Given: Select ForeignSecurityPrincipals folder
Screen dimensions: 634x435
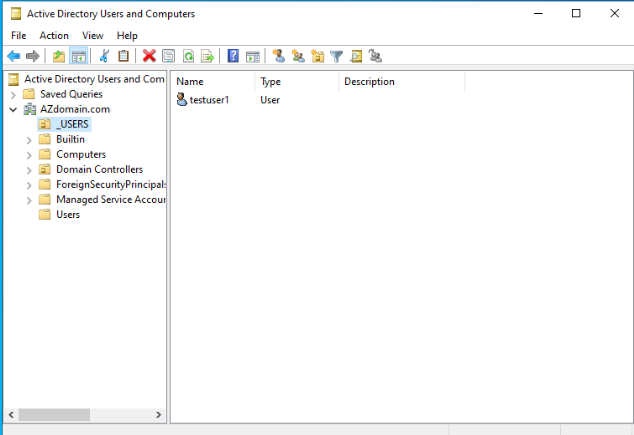Looking at the screenshot, I should pos(111,184).
